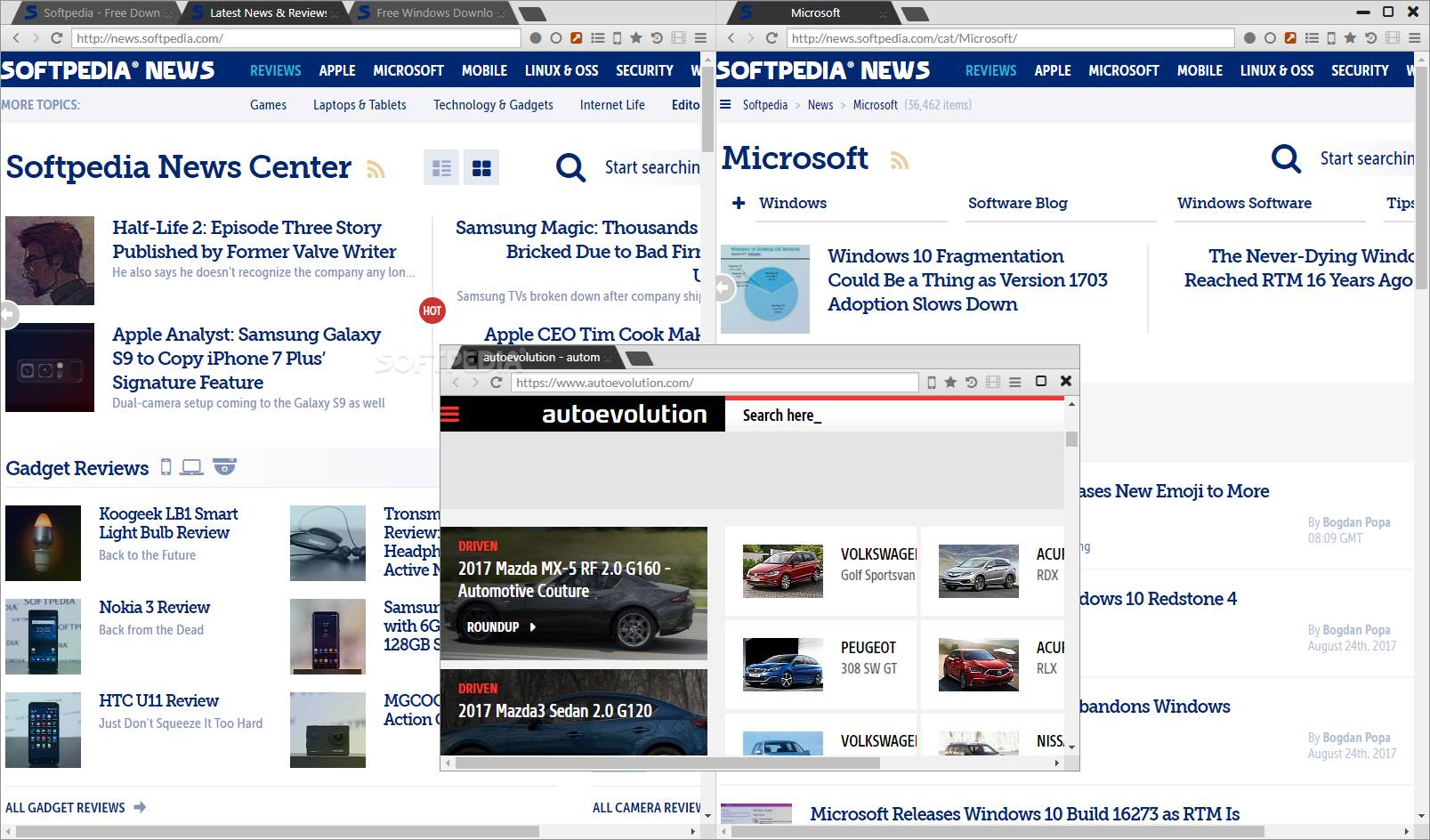
Task: Filter Gadget Reviews by camera icon
Action: tap(224, 467)
